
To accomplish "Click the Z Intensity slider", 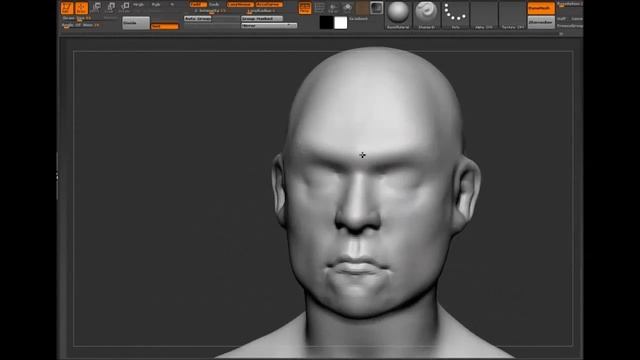I will point(210,11).
